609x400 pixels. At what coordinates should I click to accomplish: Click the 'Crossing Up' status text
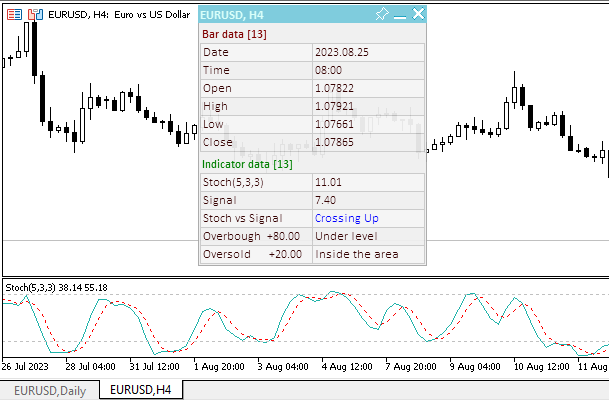[x=346, y=218]
